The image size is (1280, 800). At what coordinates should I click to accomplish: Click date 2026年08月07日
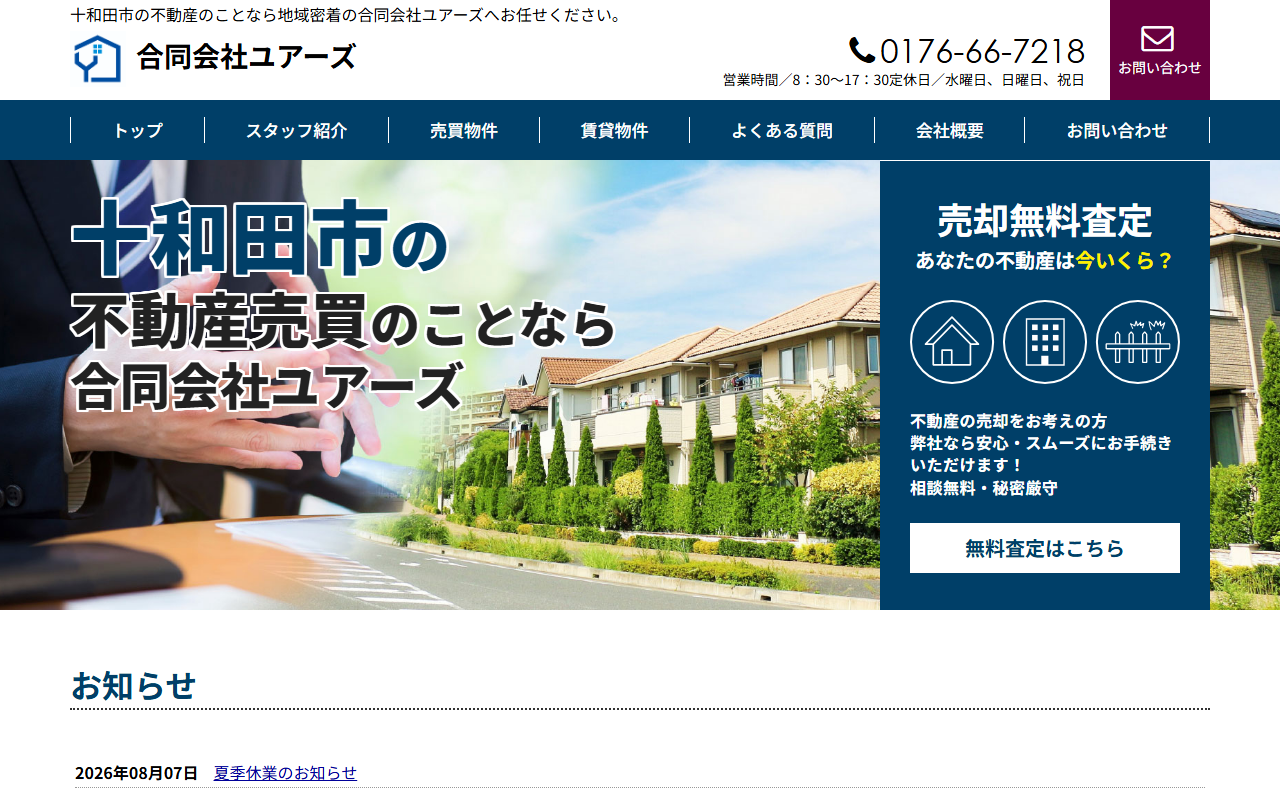137,773
